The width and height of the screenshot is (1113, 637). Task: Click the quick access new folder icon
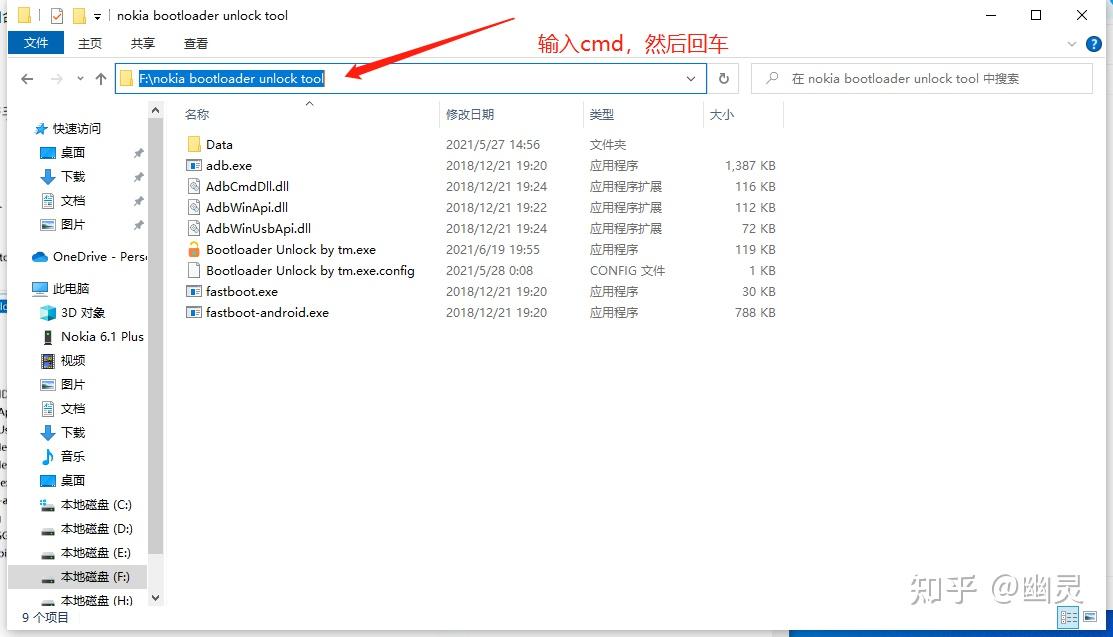click(x=79, y=16)
